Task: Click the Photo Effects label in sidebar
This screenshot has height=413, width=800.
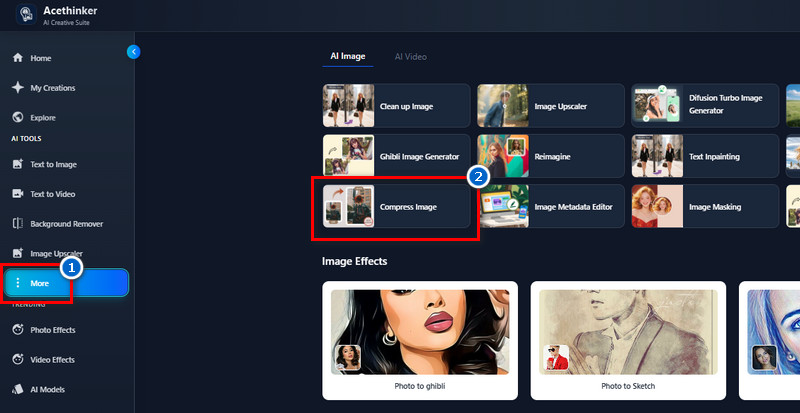Action: coord(53,330)
